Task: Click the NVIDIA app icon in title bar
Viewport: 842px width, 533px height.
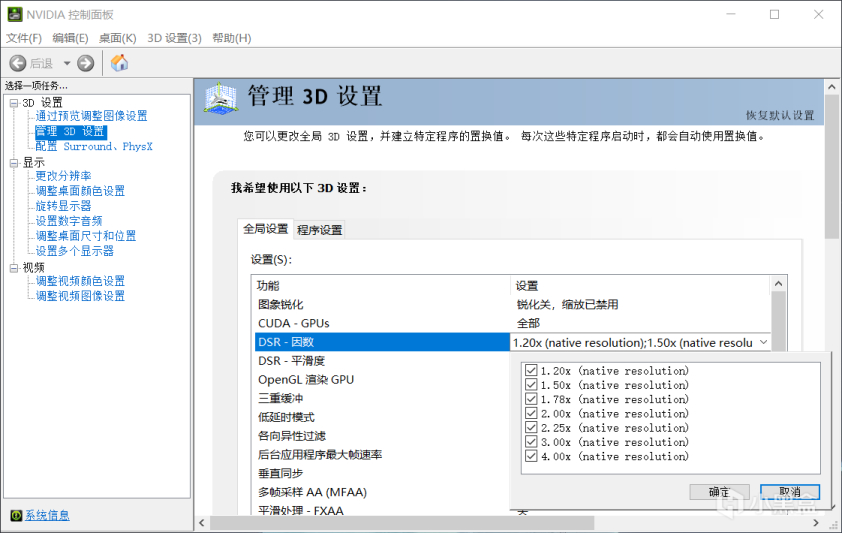Action: click(14, 14)
